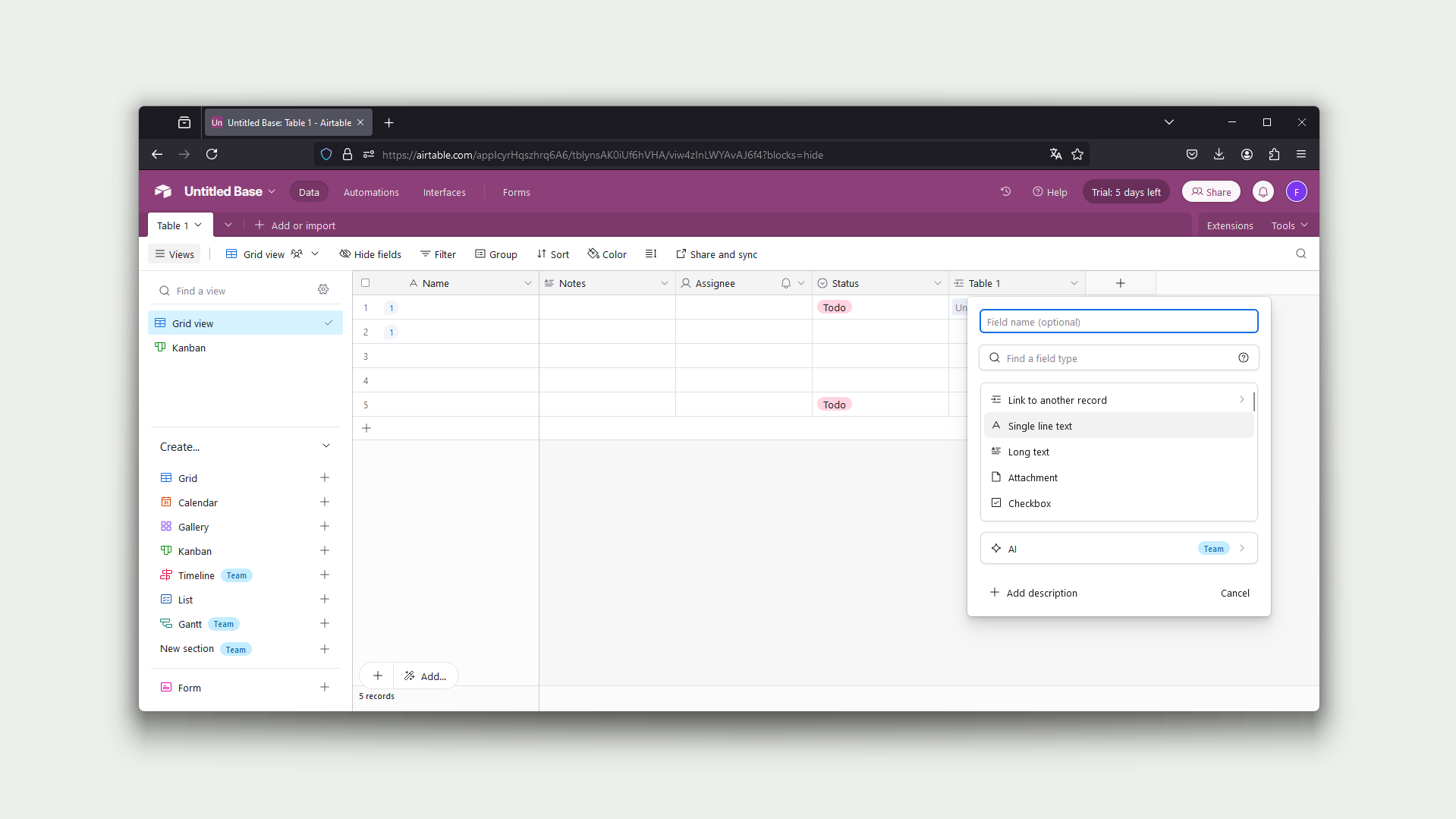Bookmark page with star icon
The width and height of the screenshot is (1456, 819).
click(1077, 154)
